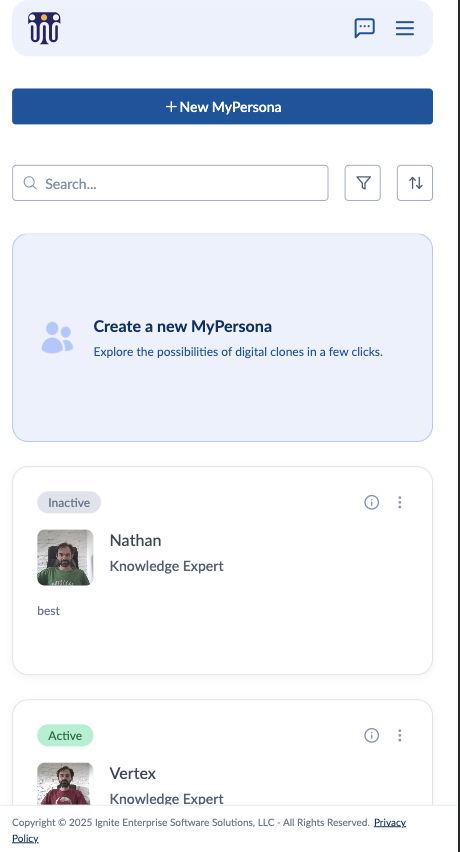Open the three-dot menu for Vertex

pos(400,735)
